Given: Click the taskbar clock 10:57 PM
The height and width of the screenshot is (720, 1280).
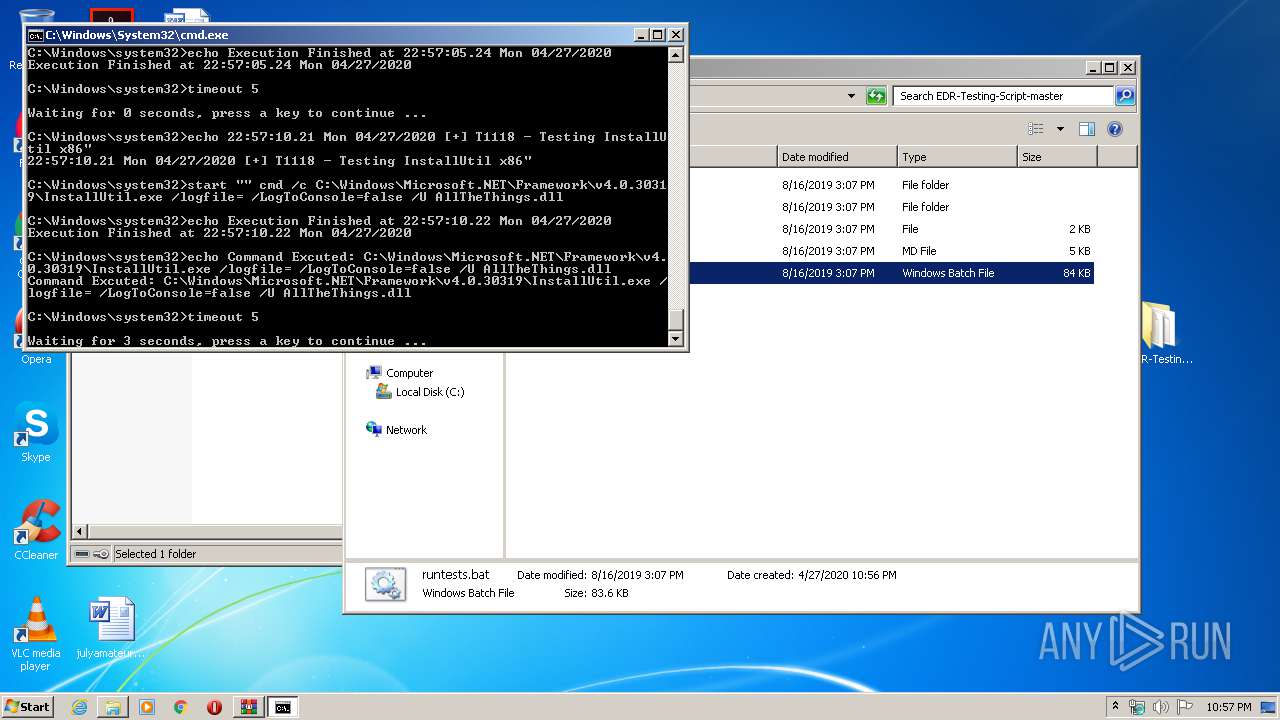Looking at the screenshot, I should pos(1227,707).
